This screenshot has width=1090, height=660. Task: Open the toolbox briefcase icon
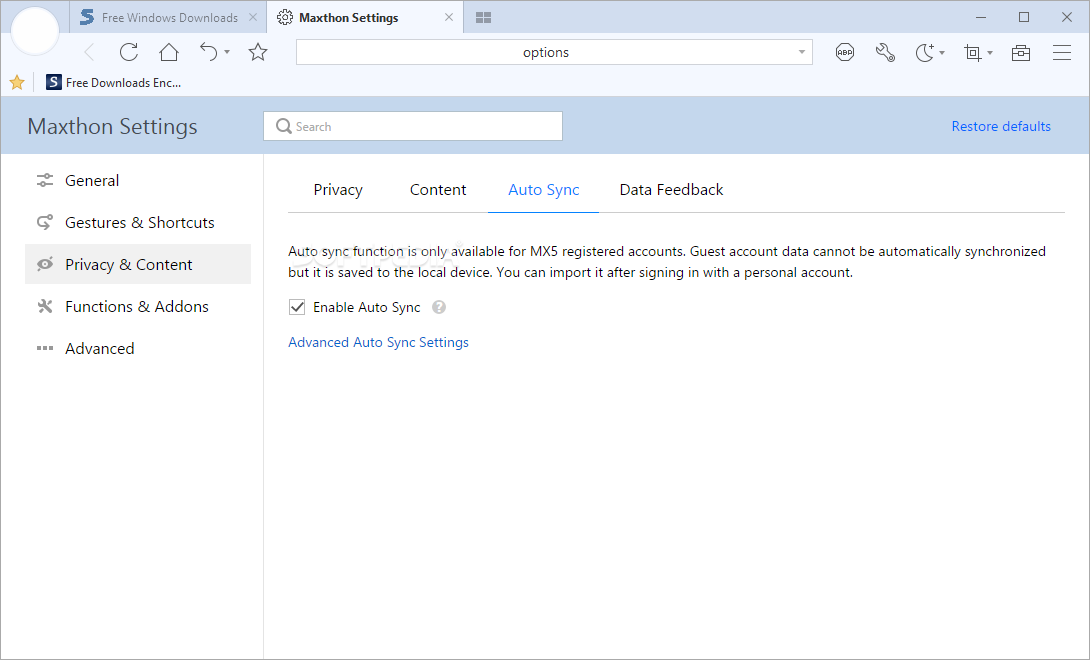(x=1020, y=52)
